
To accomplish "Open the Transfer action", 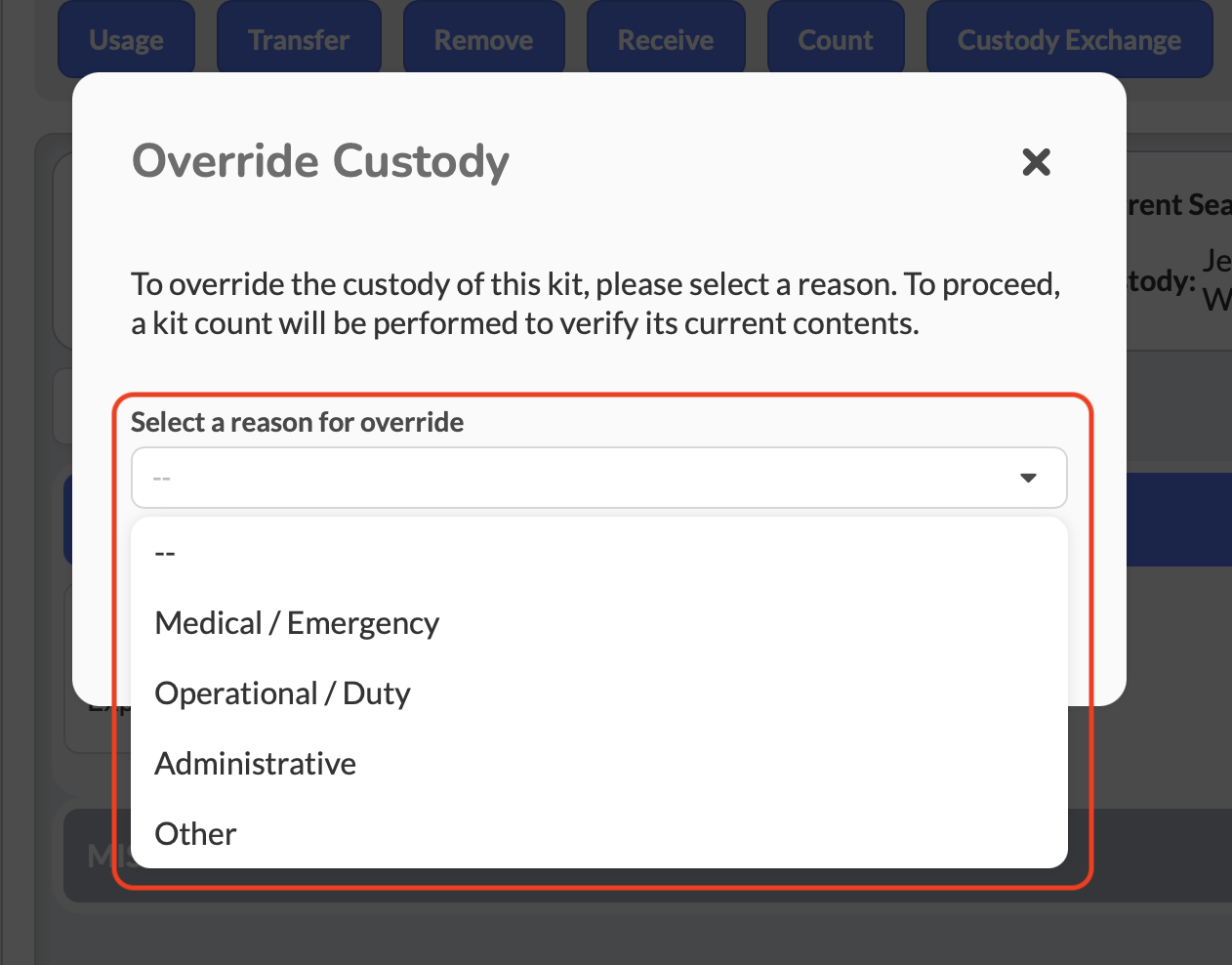I will tap(298, 40).
